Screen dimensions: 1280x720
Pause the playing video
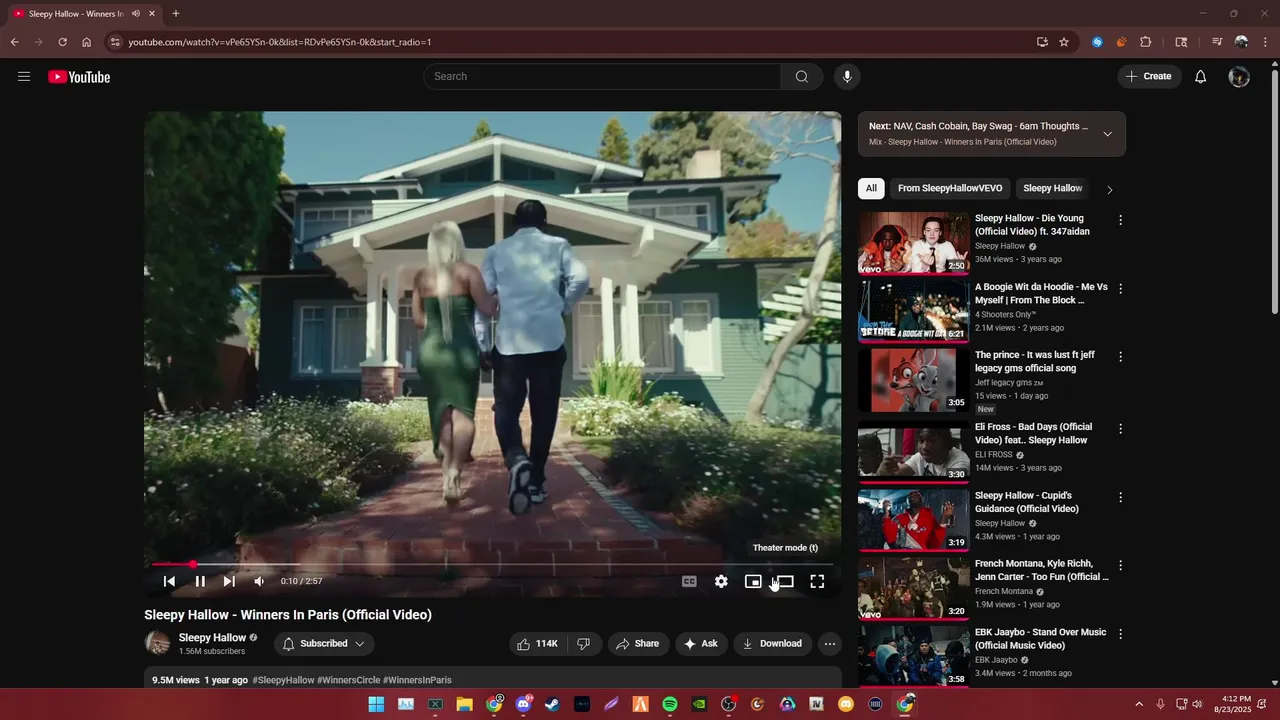(200, 581)
